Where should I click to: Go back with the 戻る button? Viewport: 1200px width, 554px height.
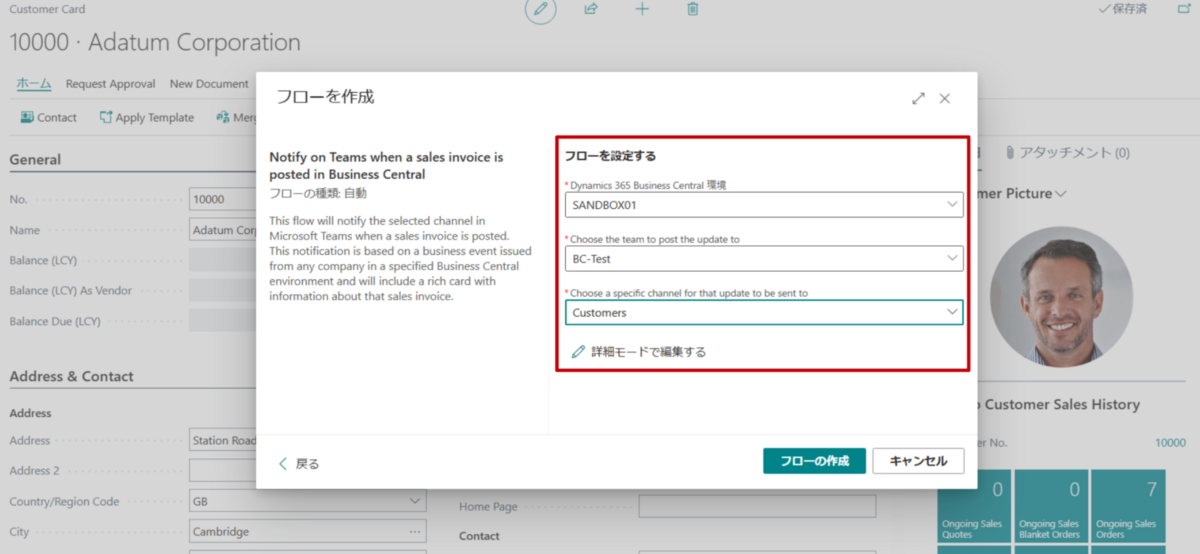tap(298, 463)
